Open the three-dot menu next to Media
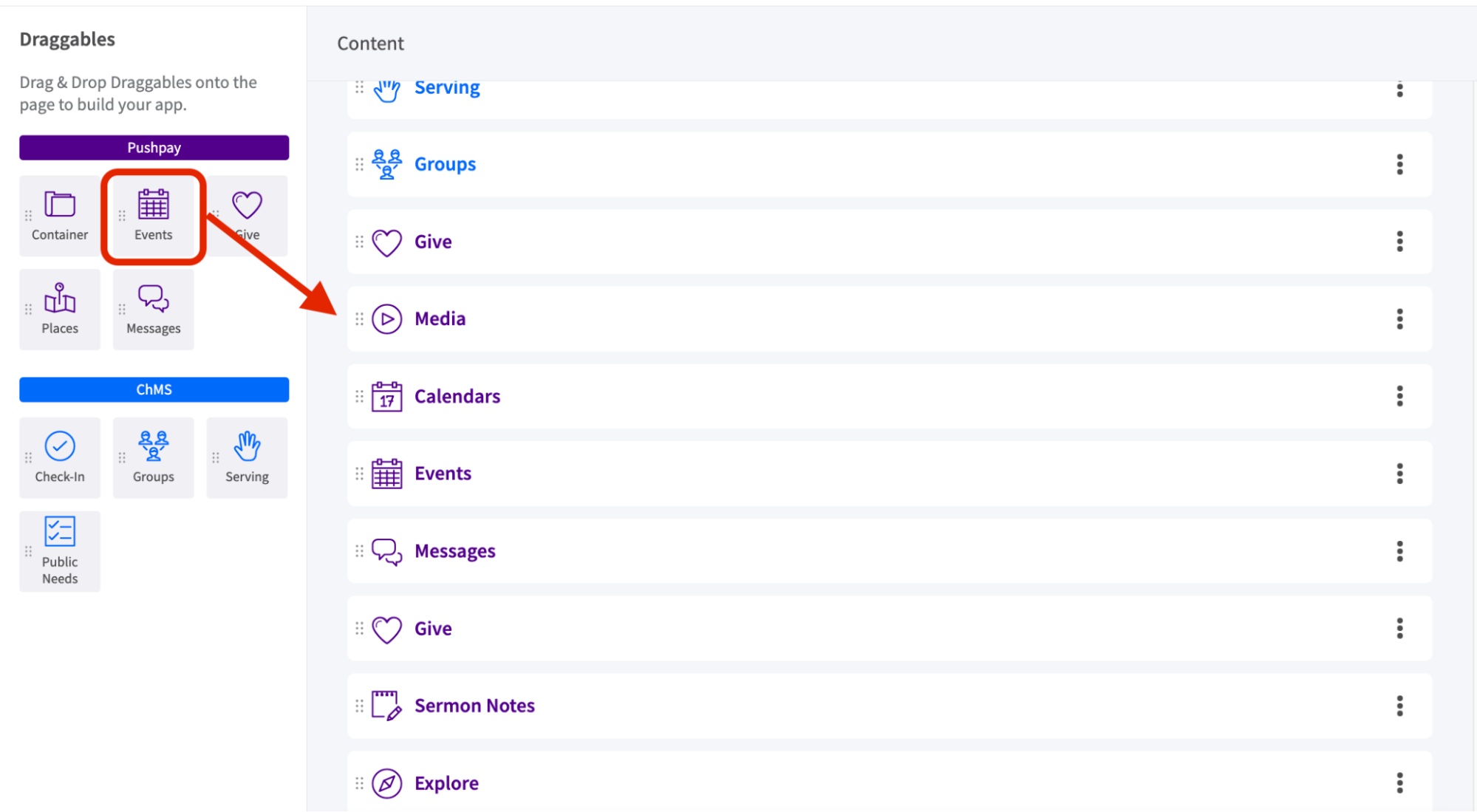The height and width of the screenshot is (812, 1477). [x=1400, y=318]
